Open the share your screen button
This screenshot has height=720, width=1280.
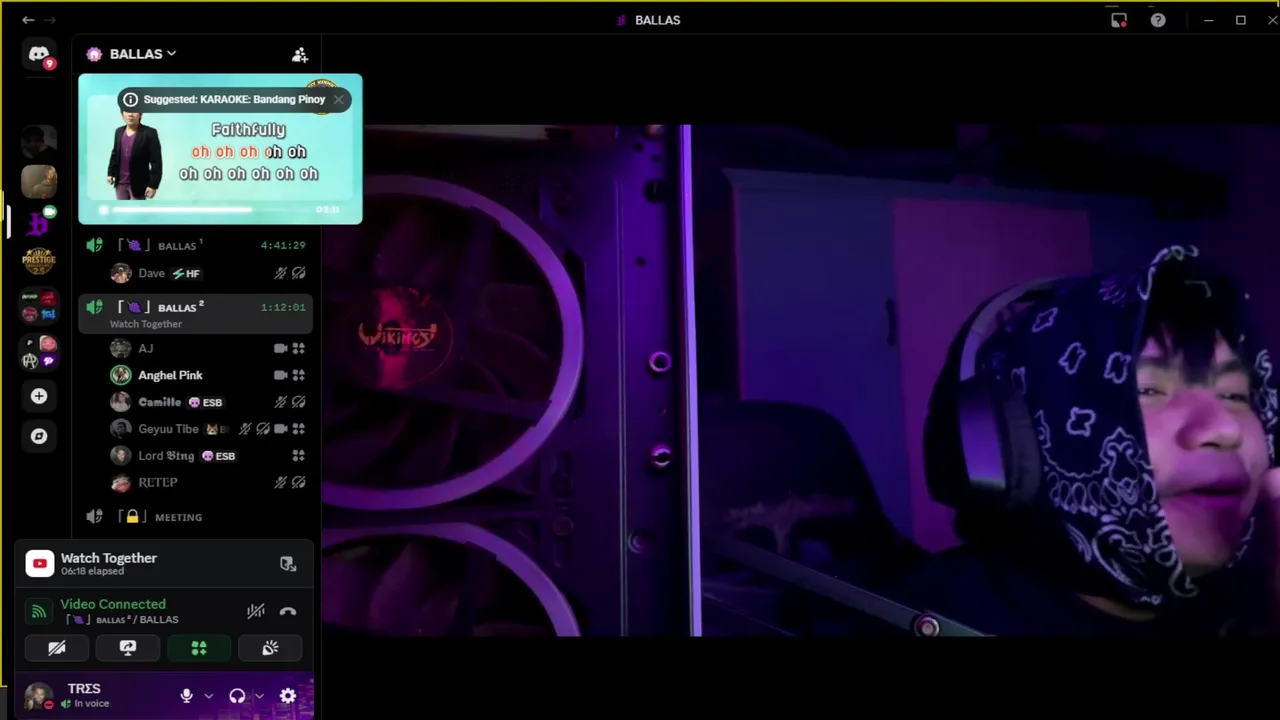click(x=128, y=648)
